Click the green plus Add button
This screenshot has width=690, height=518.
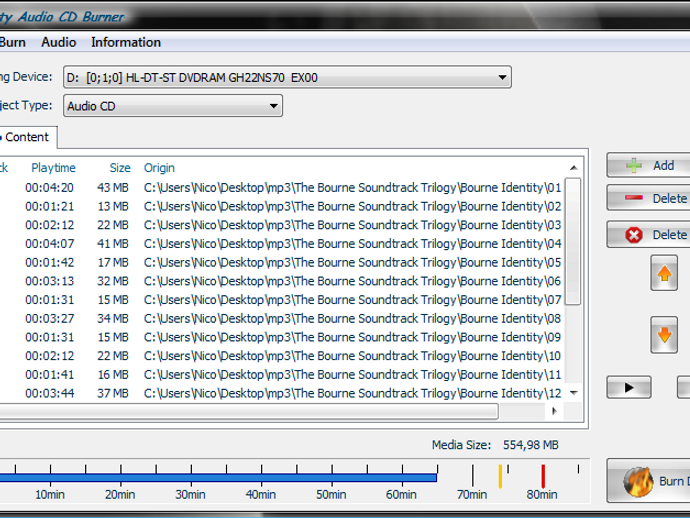point(649,165)
